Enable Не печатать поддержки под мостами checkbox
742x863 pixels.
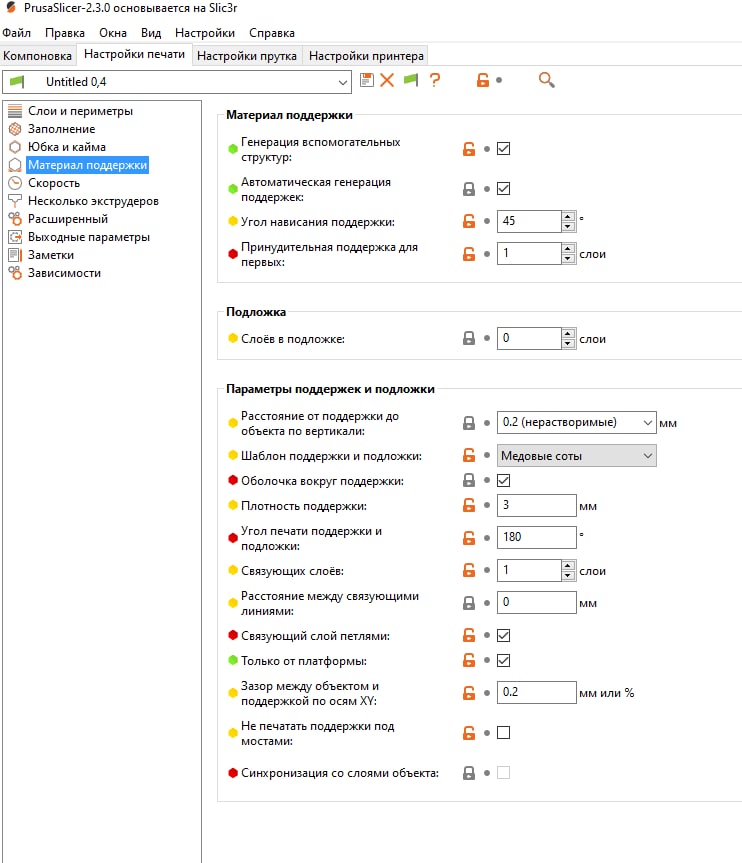pyautogui.click(x=503, y=733)
